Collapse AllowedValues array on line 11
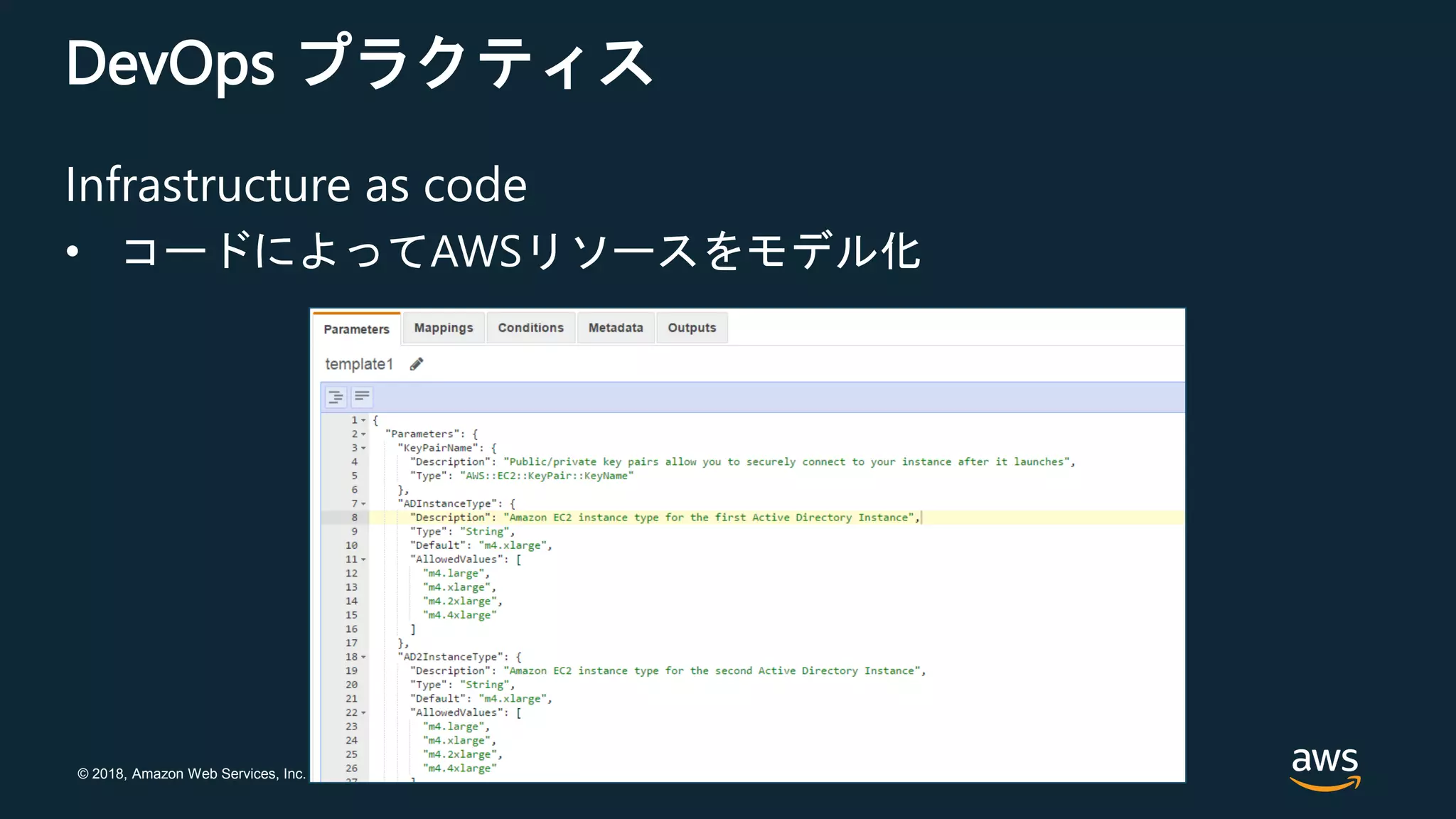 click(x=363, y=560)
